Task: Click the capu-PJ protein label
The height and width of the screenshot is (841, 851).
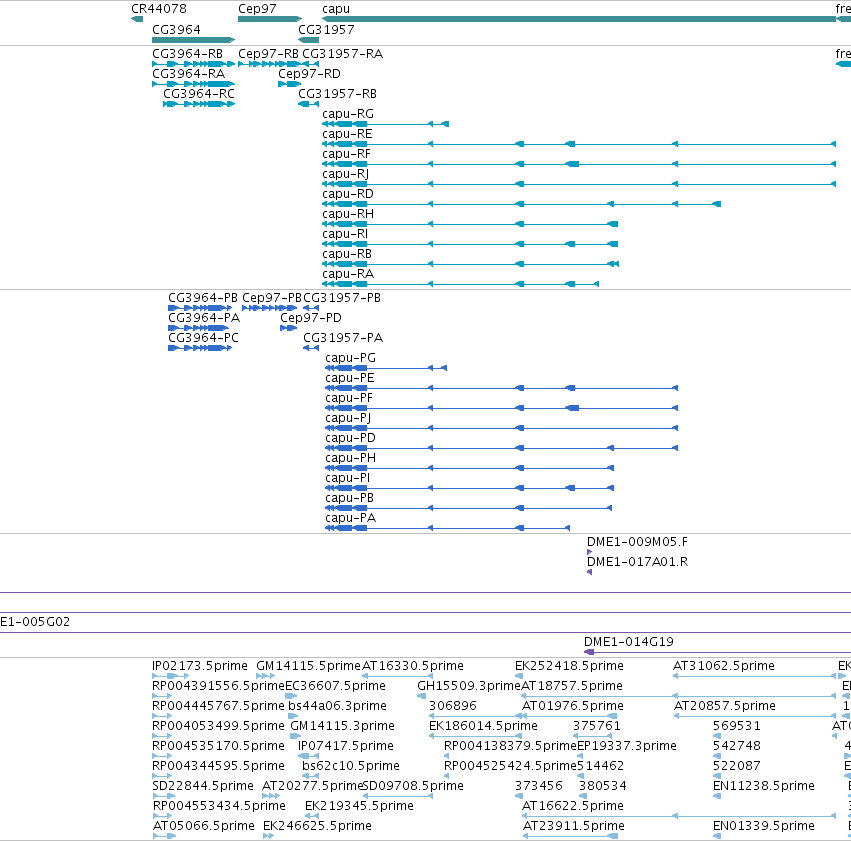Action: click(x=348, y=418)
